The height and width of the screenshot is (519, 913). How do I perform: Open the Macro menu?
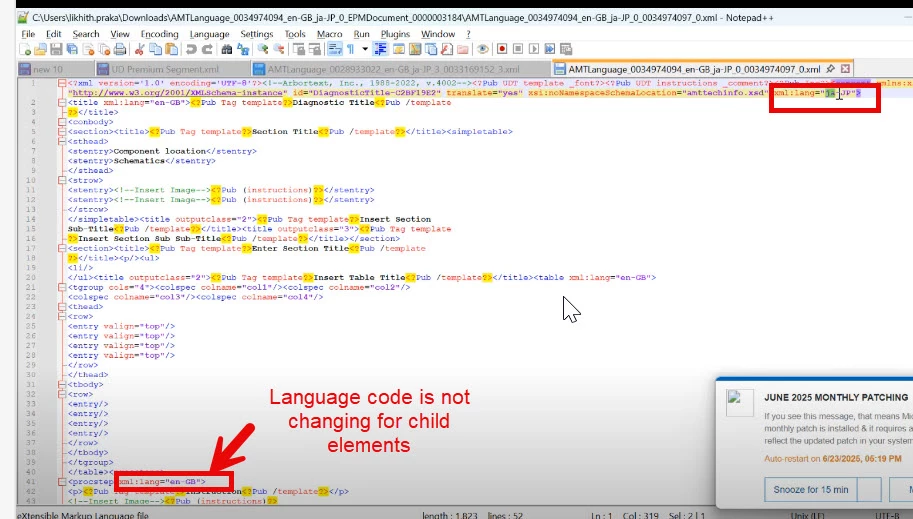(330, 34)
